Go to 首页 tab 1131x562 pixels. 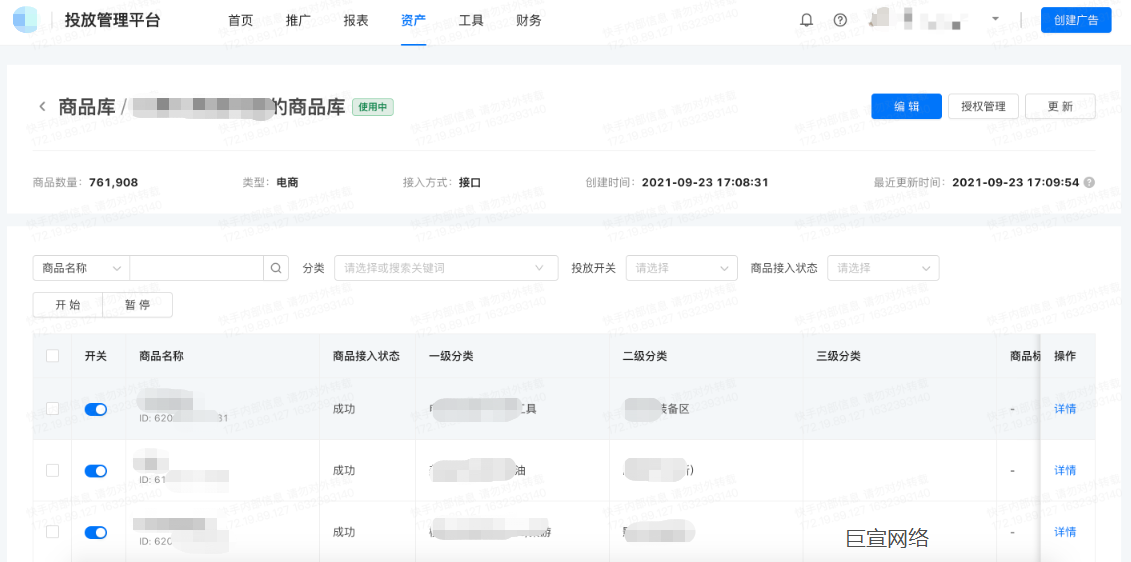point(240,21)
